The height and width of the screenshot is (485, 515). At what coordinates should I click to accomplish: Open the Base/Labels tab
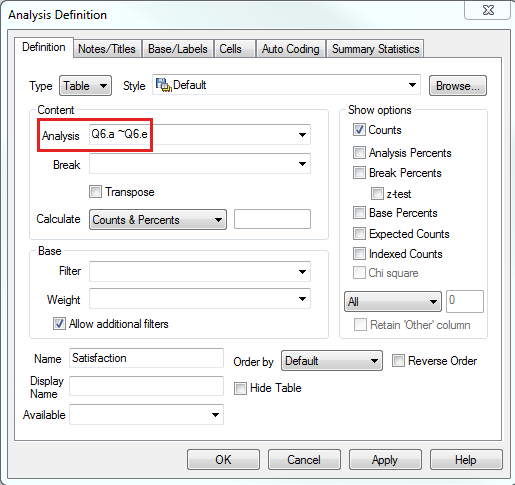pyautogui.click(x=178, y=49)
